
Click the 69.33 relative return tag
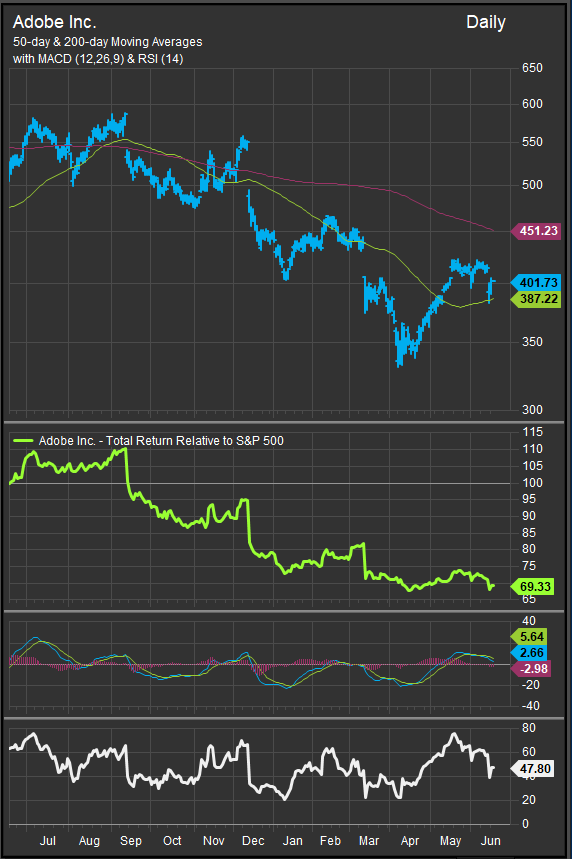(532, 586)
